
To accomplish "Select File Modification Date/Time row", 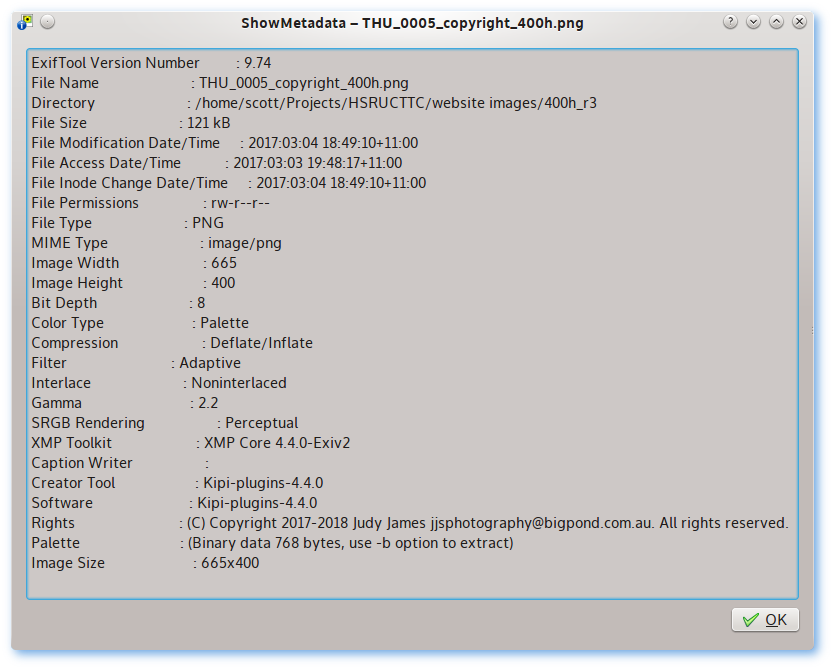I will [x=225, y=143].
